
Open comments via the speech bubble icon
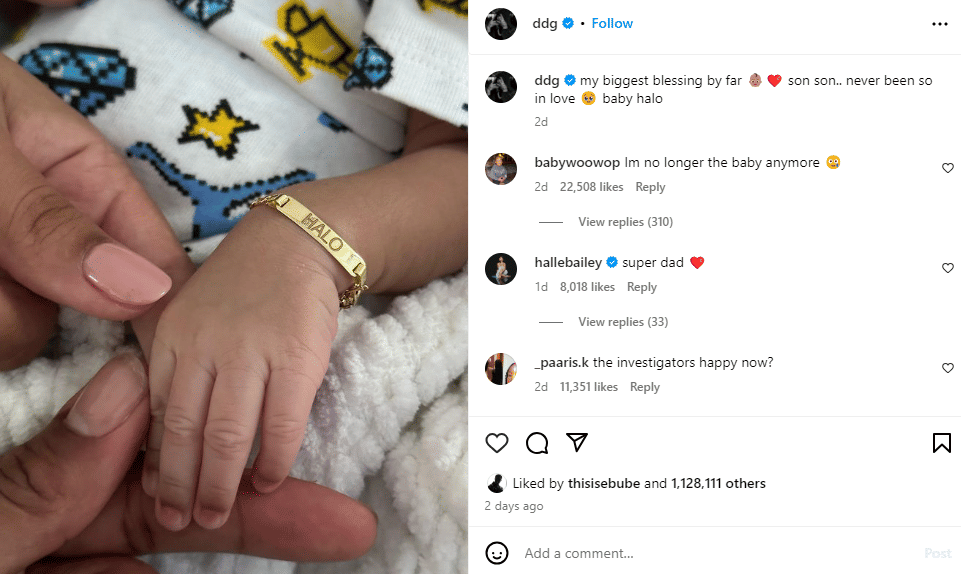coord(537,442)
